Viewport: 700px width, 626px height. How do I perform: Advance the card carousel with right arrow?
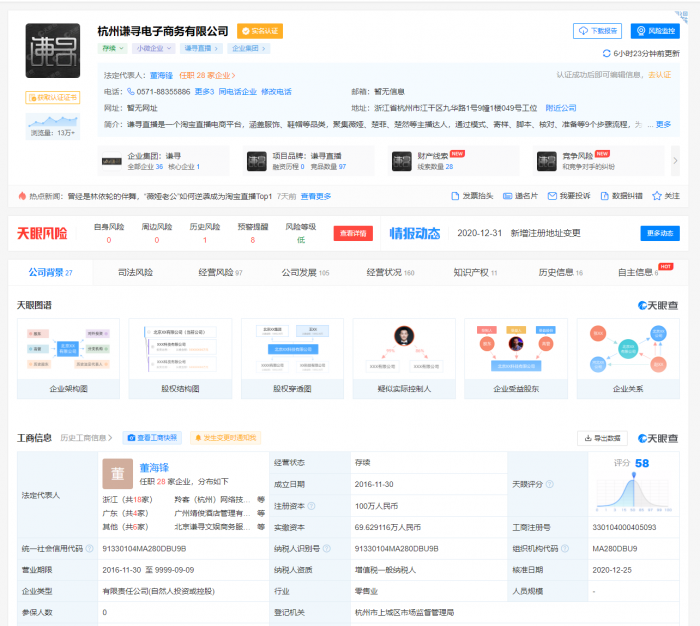(675, 160)
